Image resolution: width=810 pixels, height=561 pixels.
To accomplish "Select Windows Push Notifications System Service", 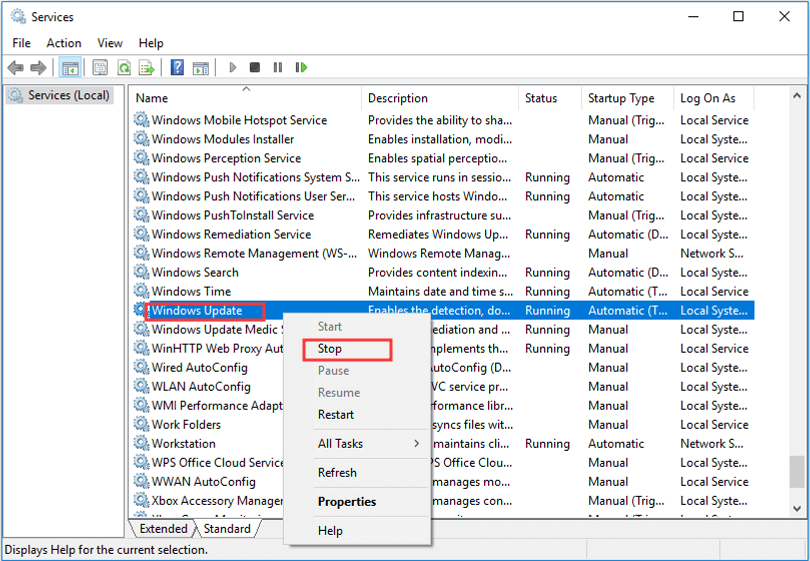I will point(443,177).
